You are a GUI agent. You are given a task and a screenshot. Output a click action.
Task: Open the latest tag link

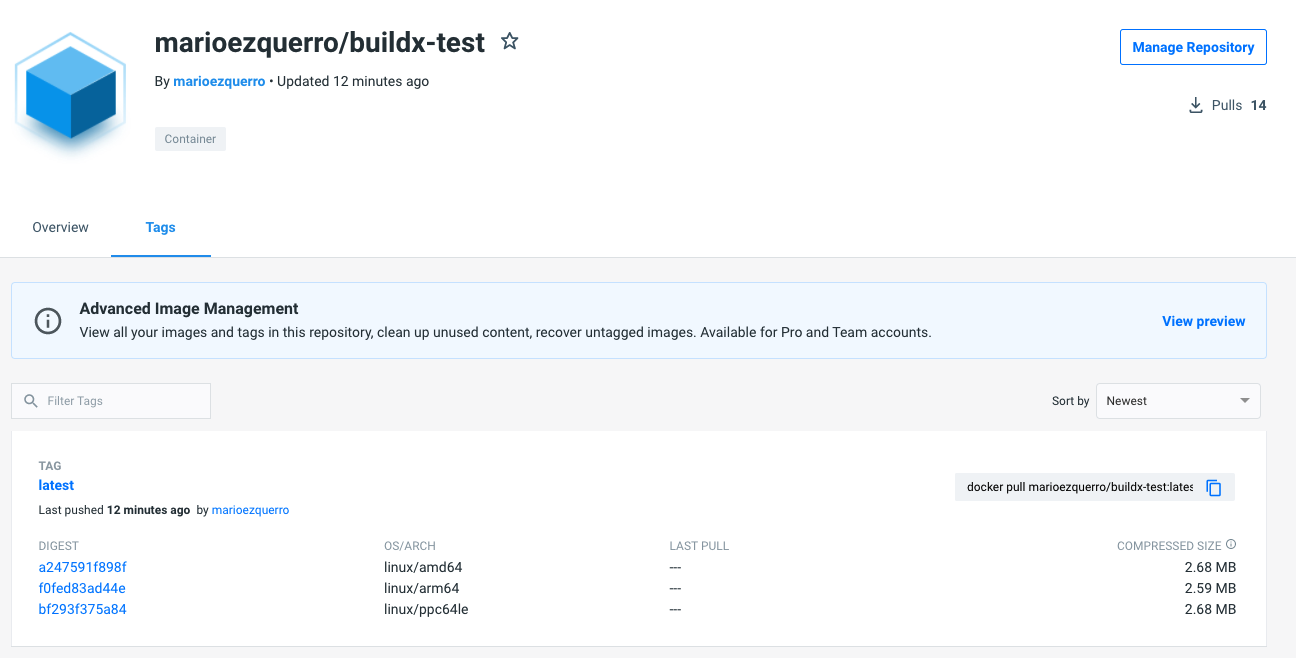[56, 485]
